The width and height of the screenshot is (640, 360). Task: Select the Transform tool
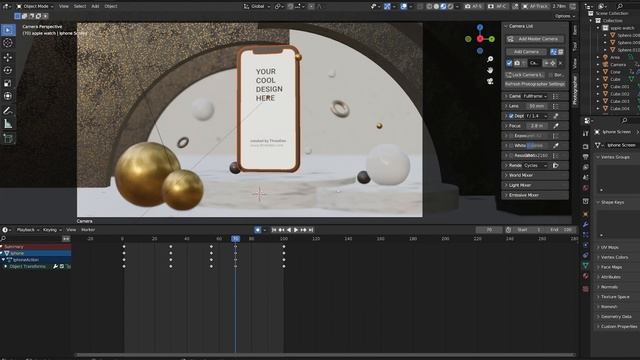8,96
